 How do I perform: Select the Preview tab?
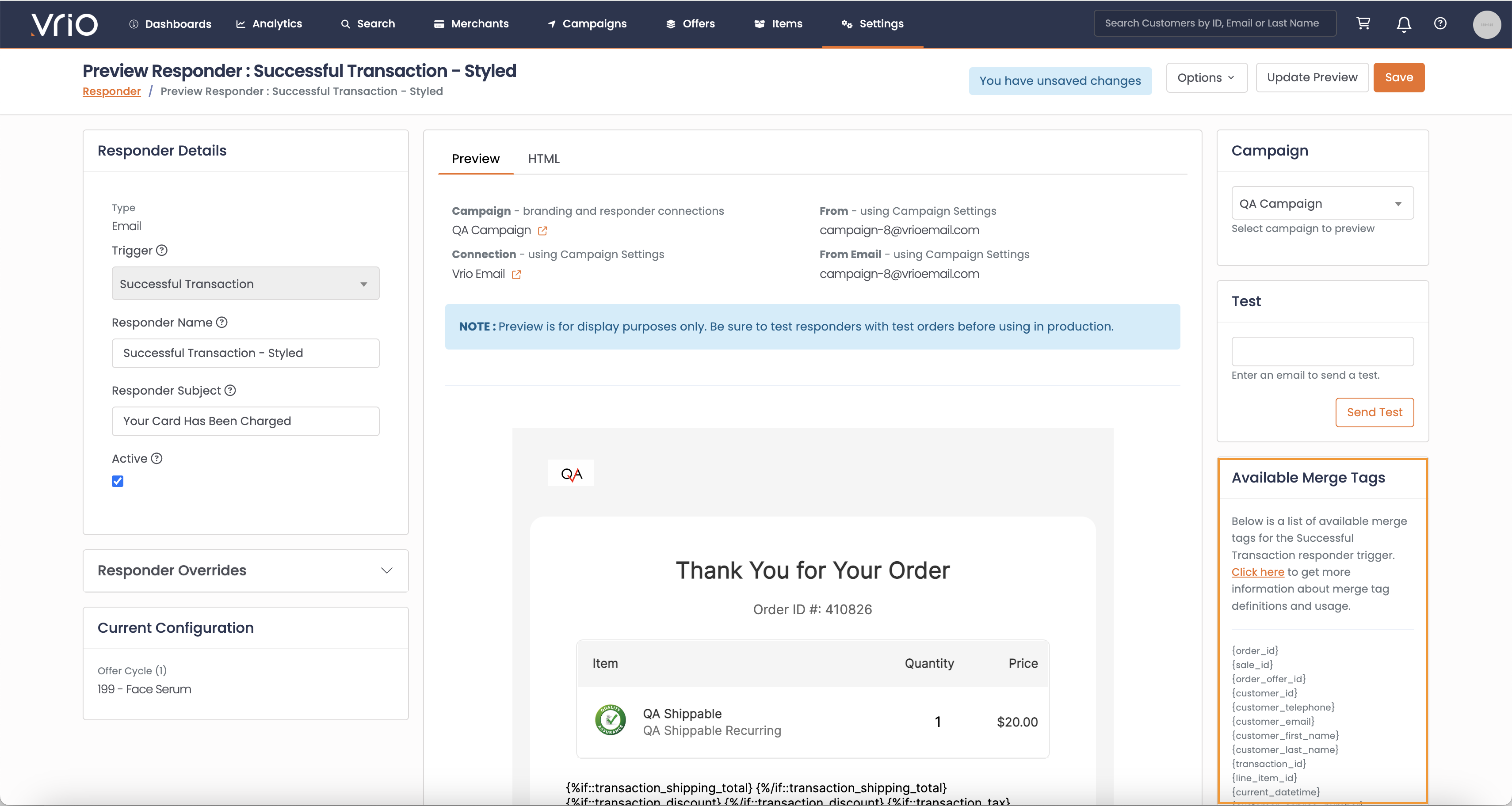pyautogui.click(x=475, y=159)
